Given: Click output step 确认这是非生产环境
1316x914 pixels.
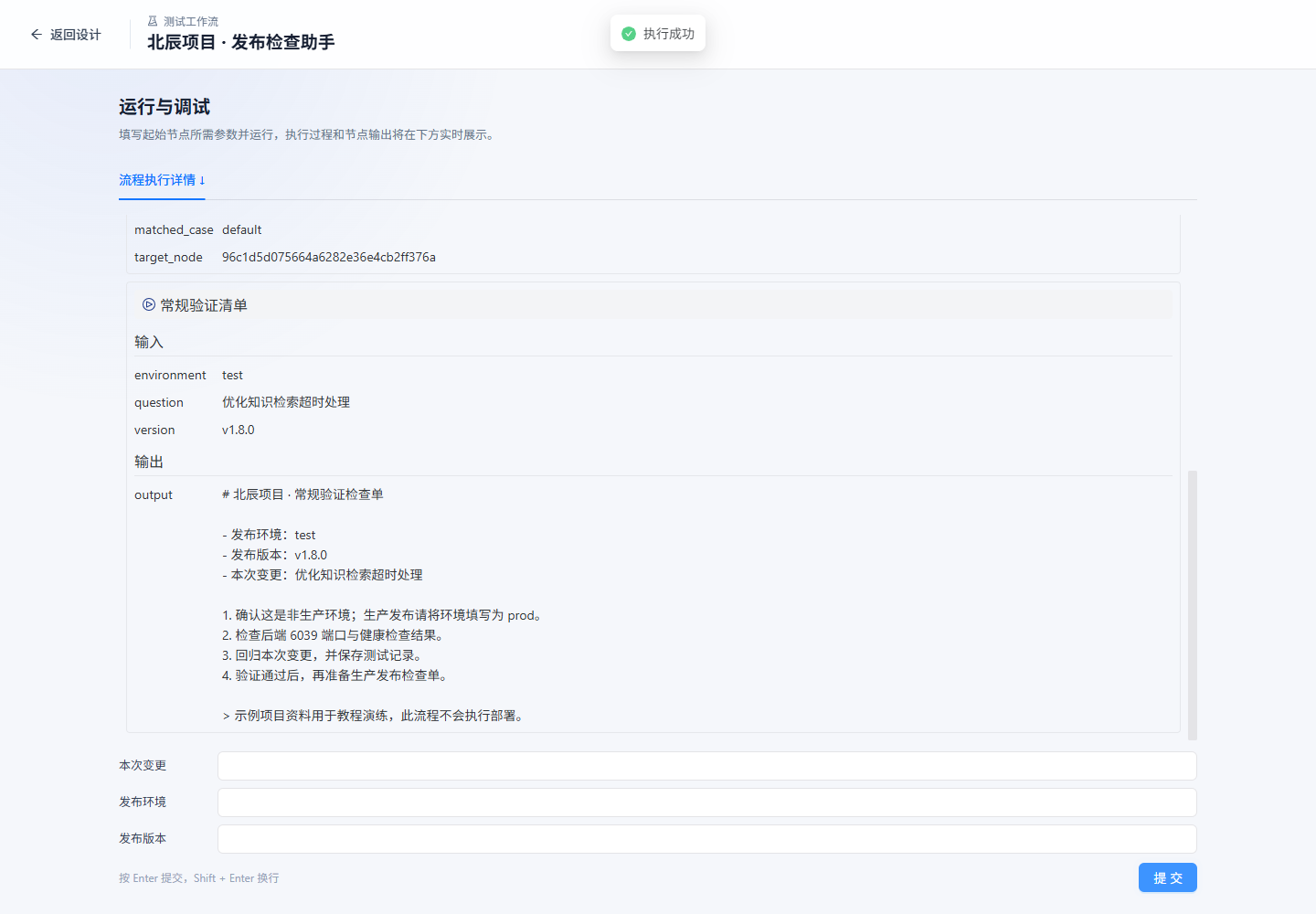Looking at the screenshot, I should 384,615.
